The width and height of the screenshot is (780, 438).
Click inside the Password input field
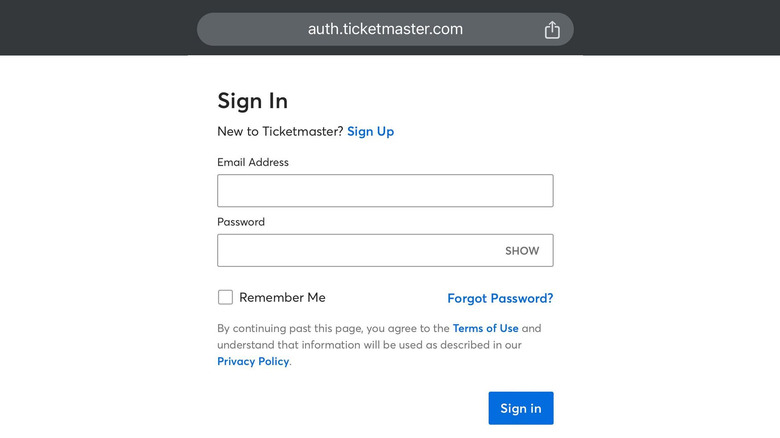point(355,251)
